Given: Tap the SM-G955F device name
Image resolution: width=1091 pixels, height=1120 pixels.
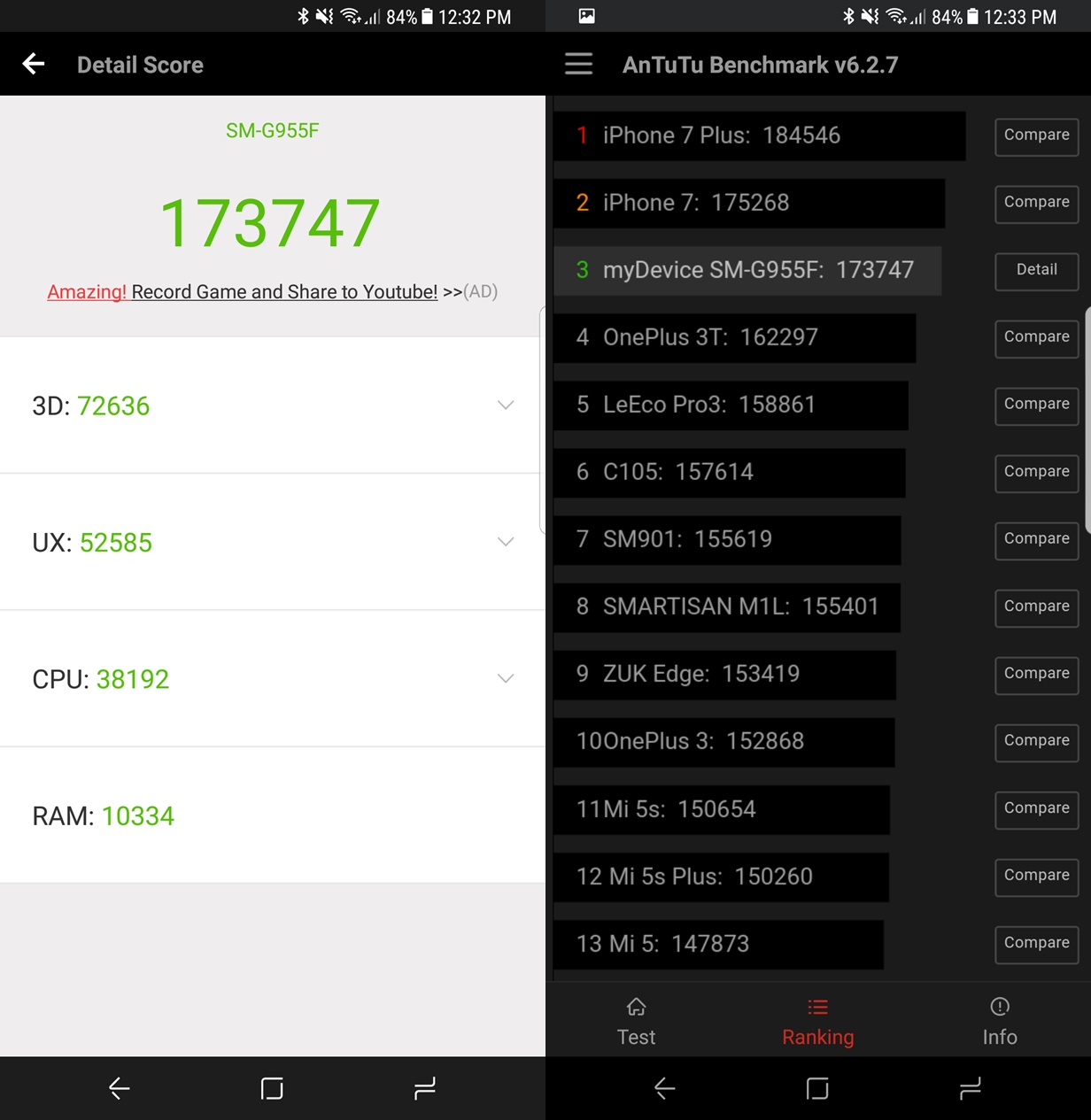Looking at the screenshot, I should click(272, 131).
